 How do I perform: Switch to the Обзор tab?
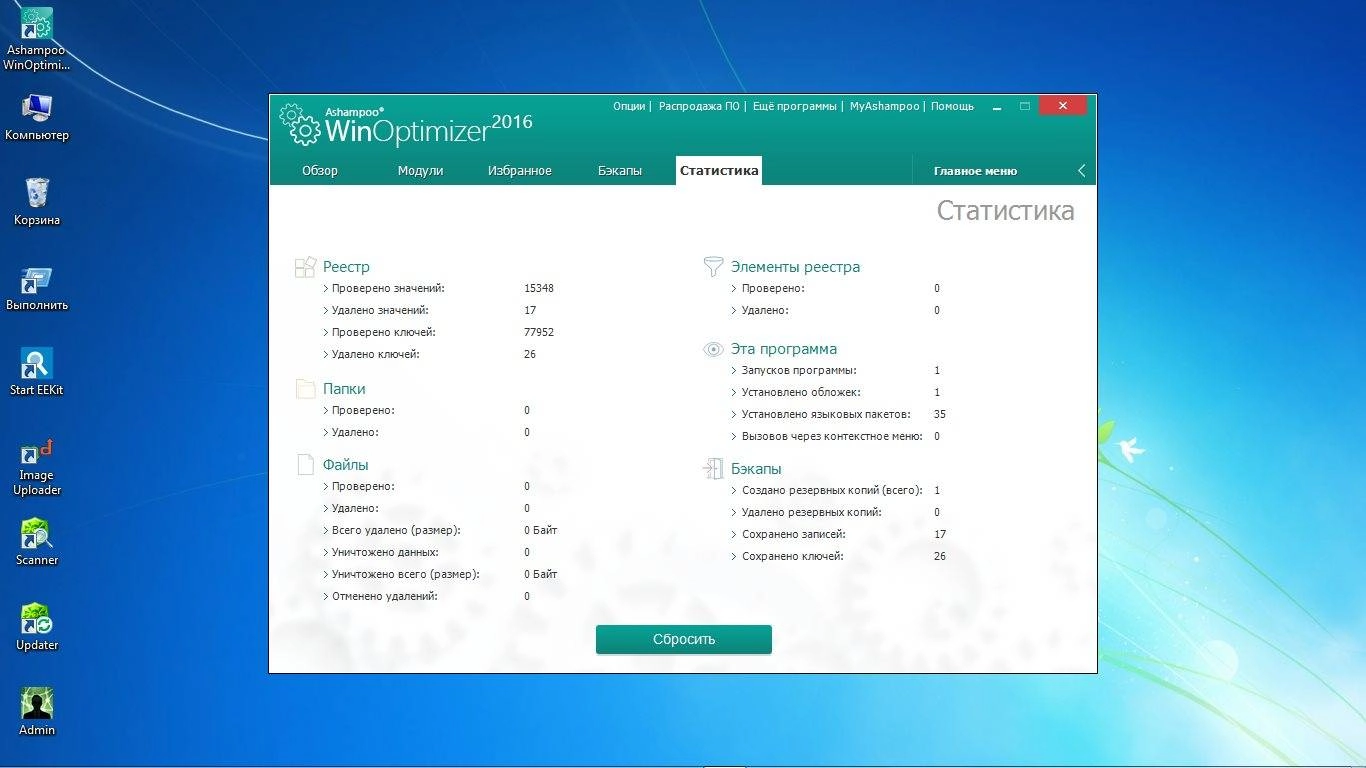[320, 171]
